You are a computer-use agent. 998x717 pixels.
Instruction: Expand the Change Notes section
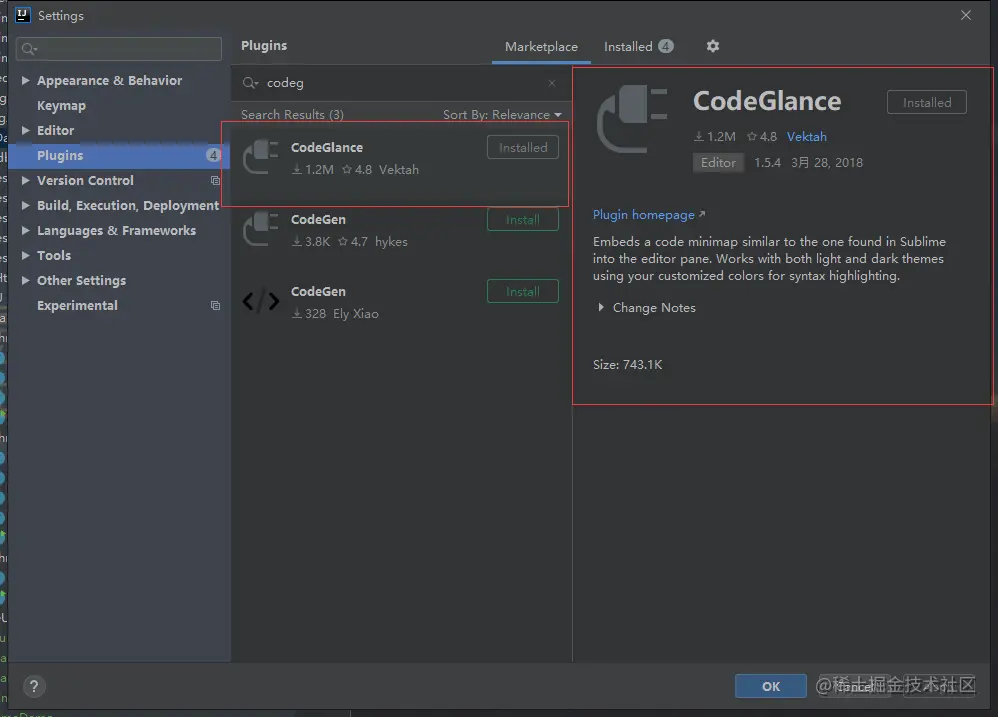click(x=600, y=307)
